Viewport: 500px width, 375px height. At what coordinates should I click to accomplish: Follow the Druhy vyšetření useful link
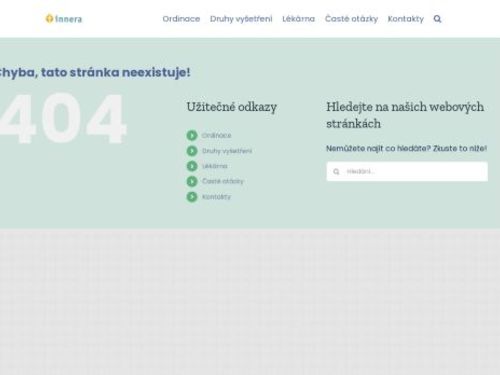coord(227,151)
